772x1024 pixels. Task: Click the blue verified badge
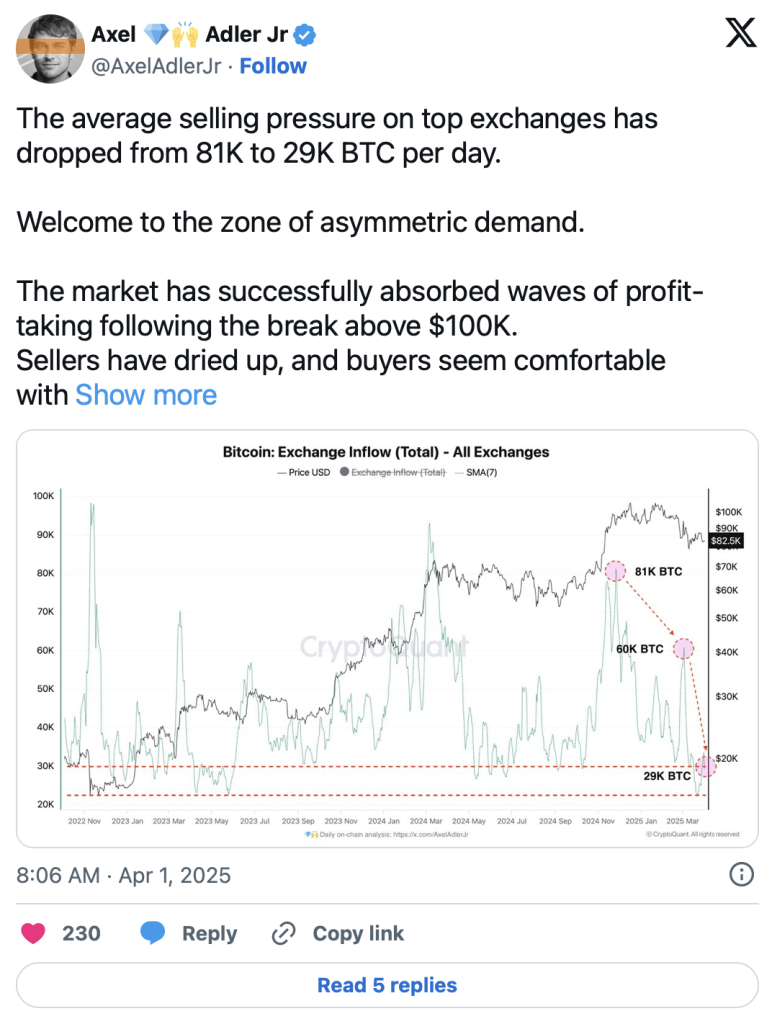(305, 36)
